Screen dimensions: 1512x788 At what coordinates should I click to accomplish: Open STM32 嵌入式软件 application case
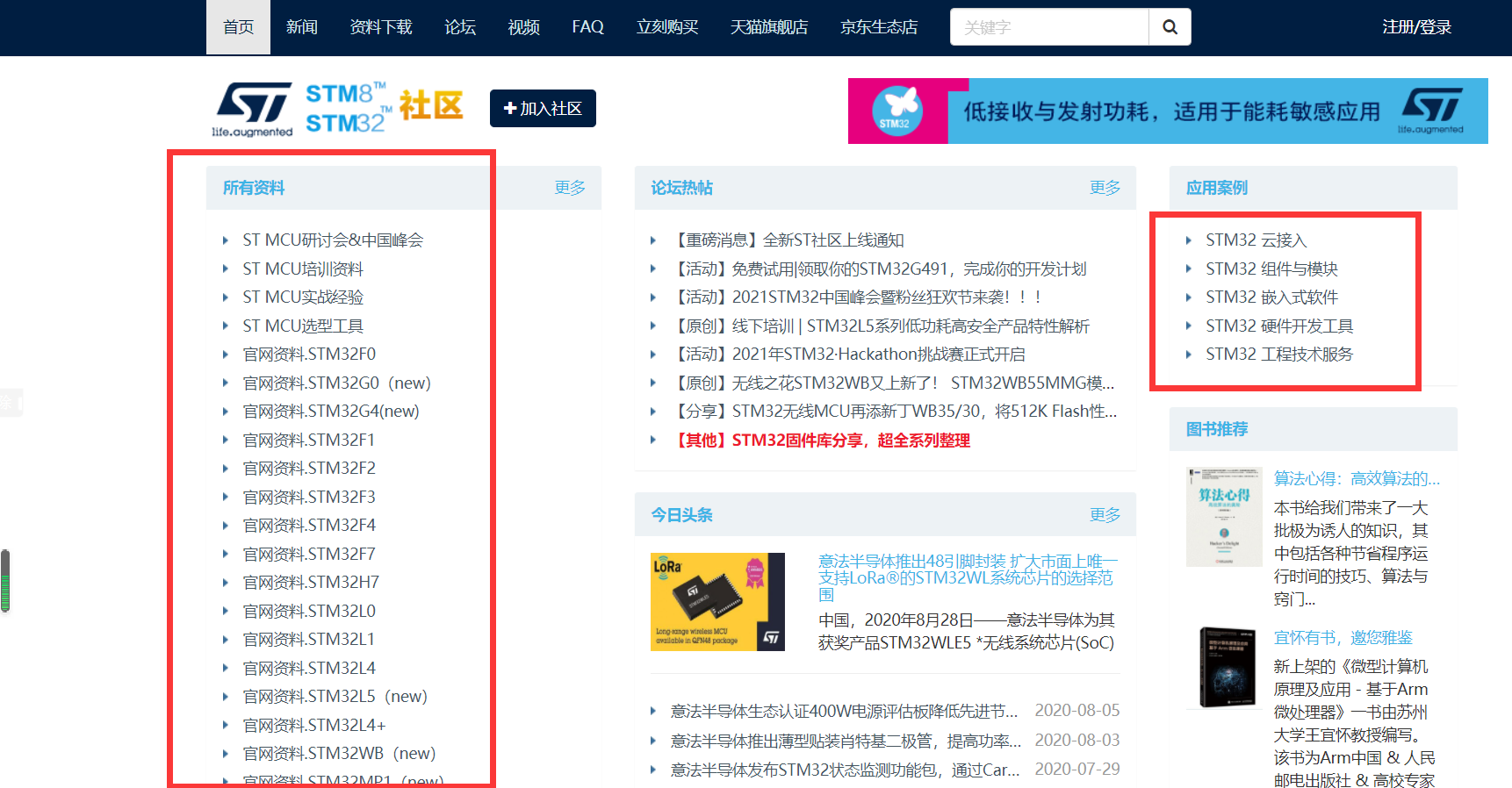click(x=1271, y=297)
